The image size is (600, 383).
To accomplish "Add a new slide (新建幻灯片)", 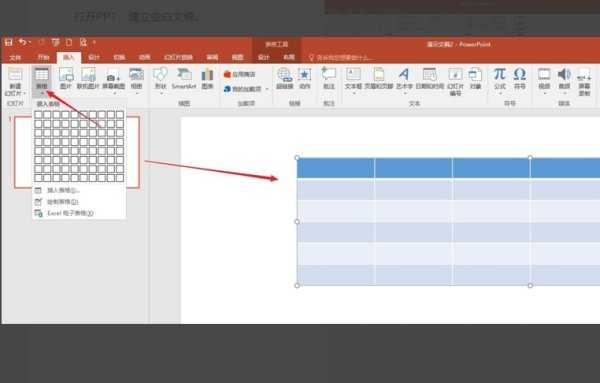I will [x=15, y=82].
